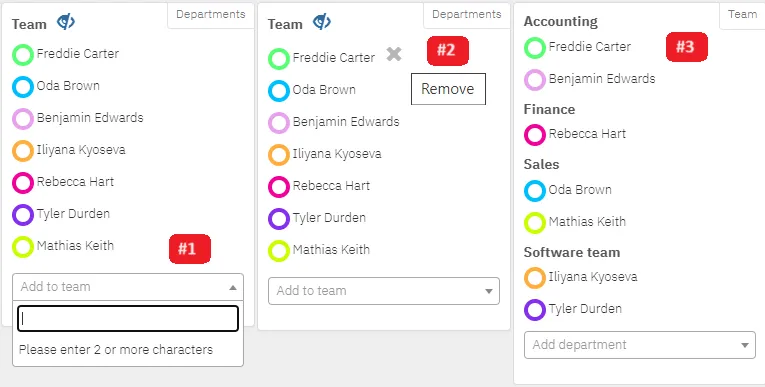Click Rebecca Hart's pink circle in first panel
The height and width of the screenshot is (387, 765).
[x=22, y=183]
